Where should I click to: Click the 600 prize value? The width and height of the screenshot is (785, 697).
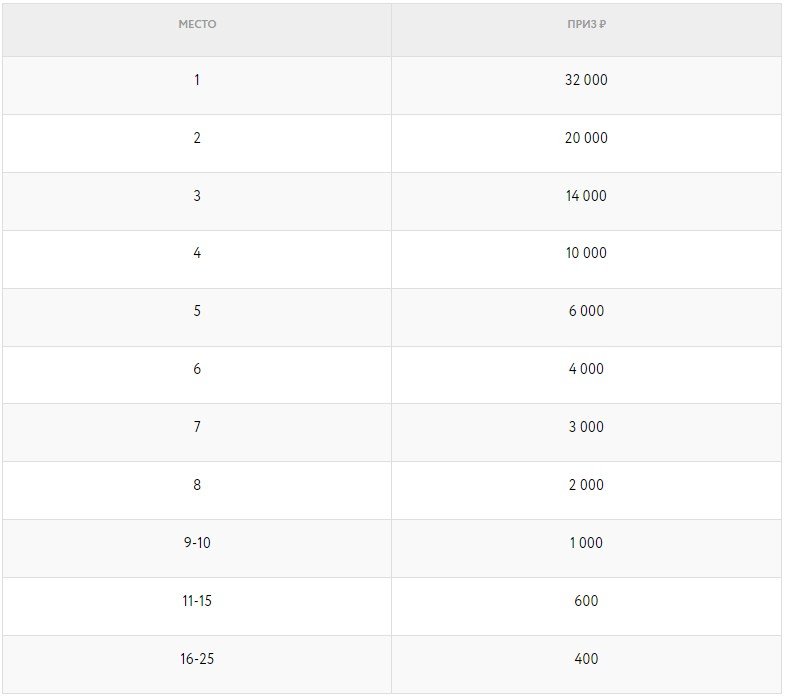(586, 601)
